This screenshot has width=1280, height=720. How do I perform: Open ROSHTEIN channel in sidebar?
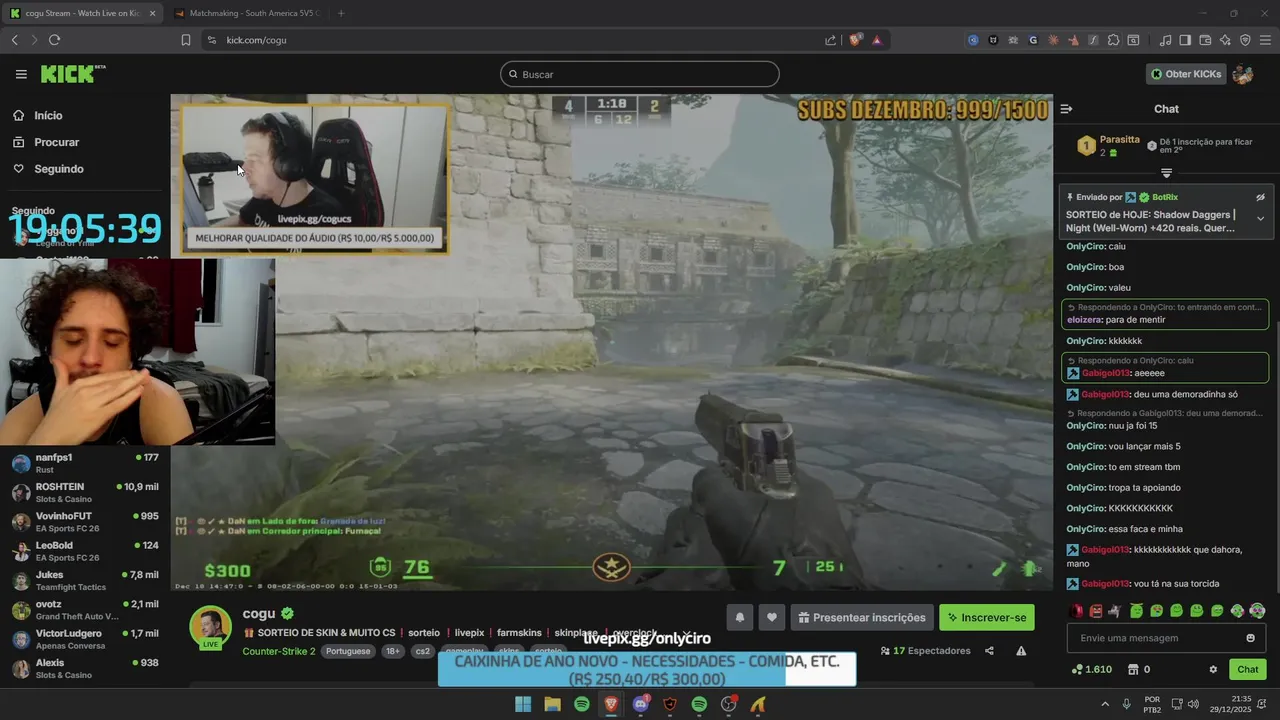[x=85, y=492]
